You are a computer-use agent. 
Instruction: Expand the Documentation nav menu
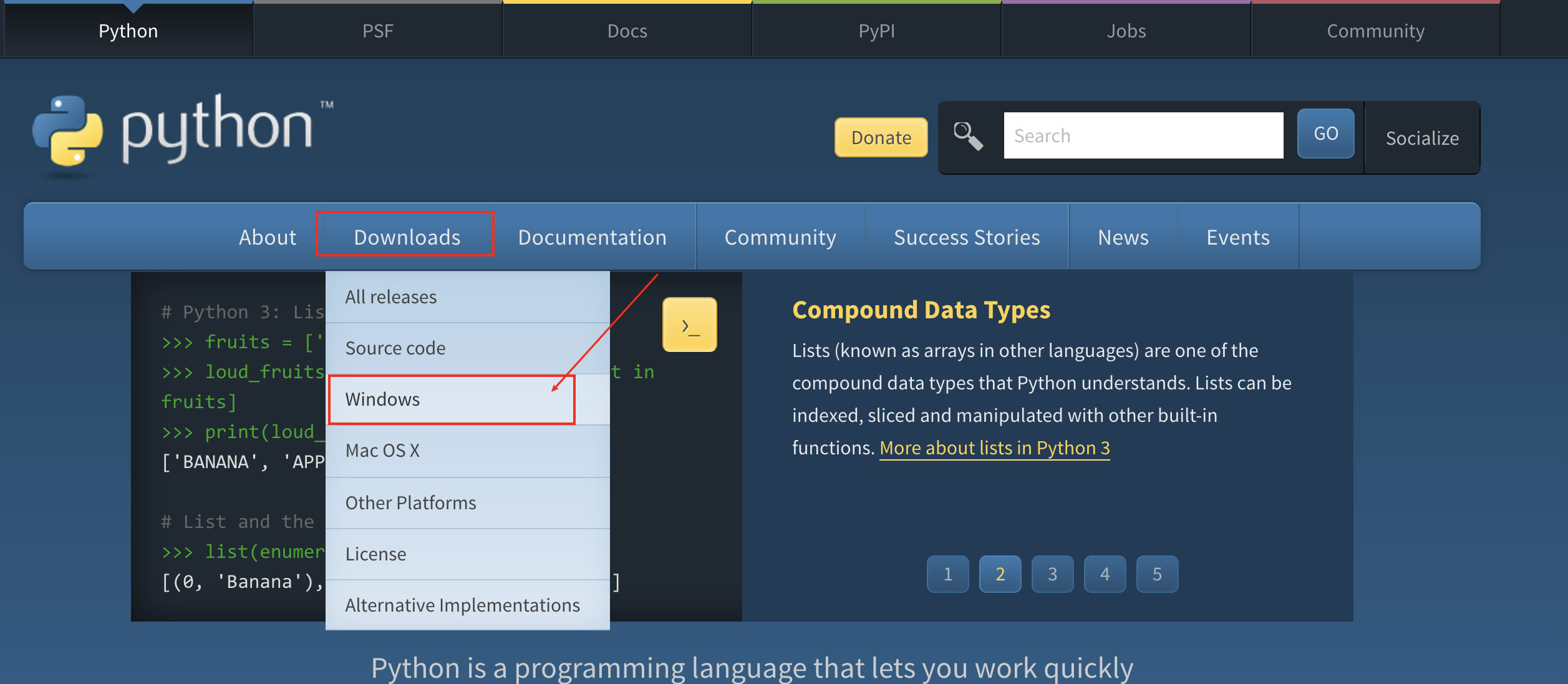(x=592, y=237)
